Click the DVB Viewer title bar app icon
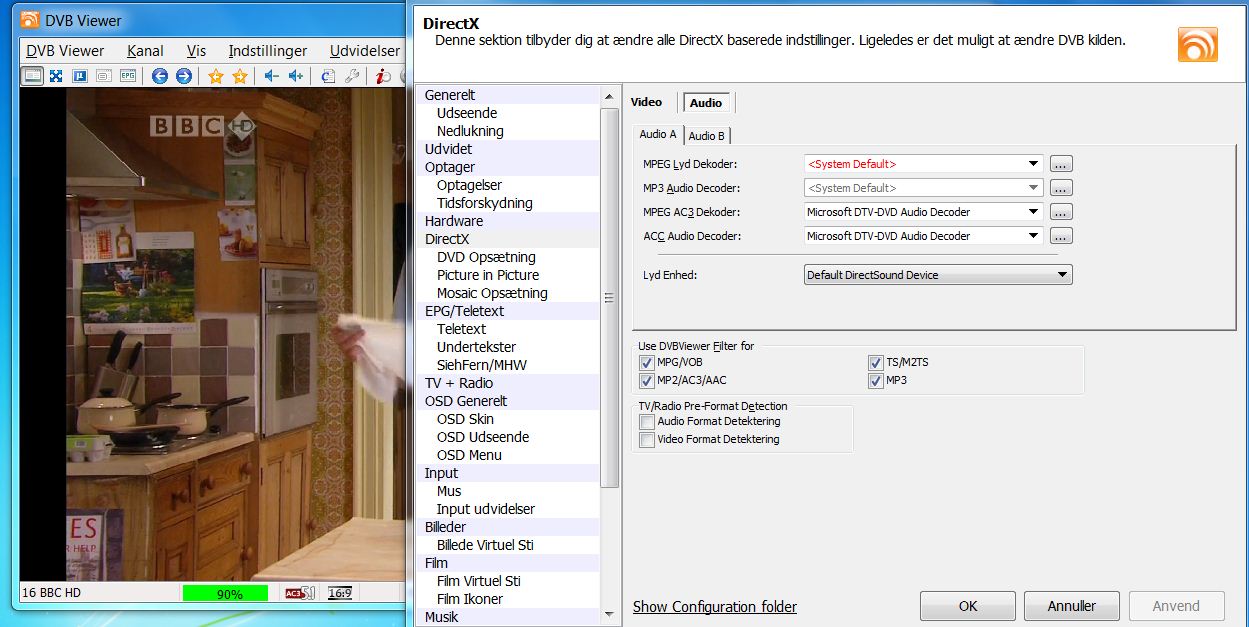This screenshot has height=627, width=1249. 31,19
